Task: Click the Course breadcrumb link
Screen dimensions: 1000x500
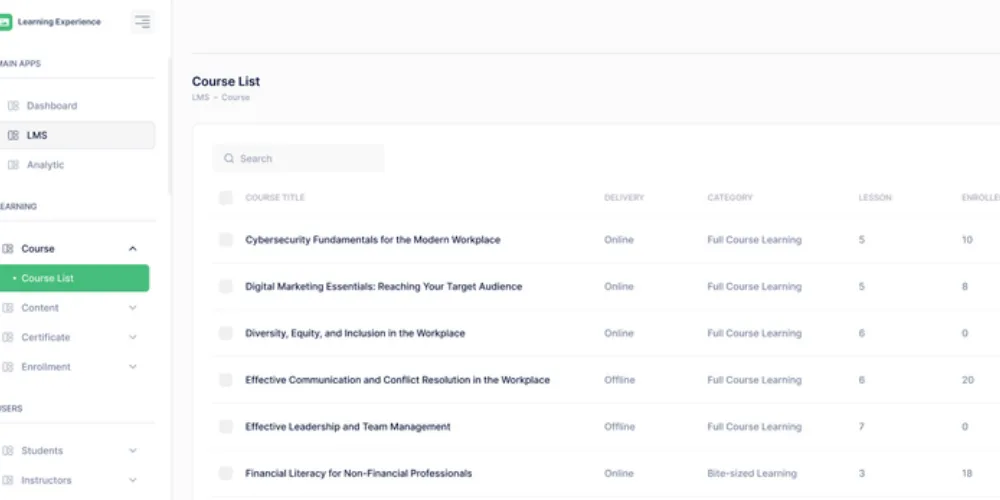Action: 235,98
